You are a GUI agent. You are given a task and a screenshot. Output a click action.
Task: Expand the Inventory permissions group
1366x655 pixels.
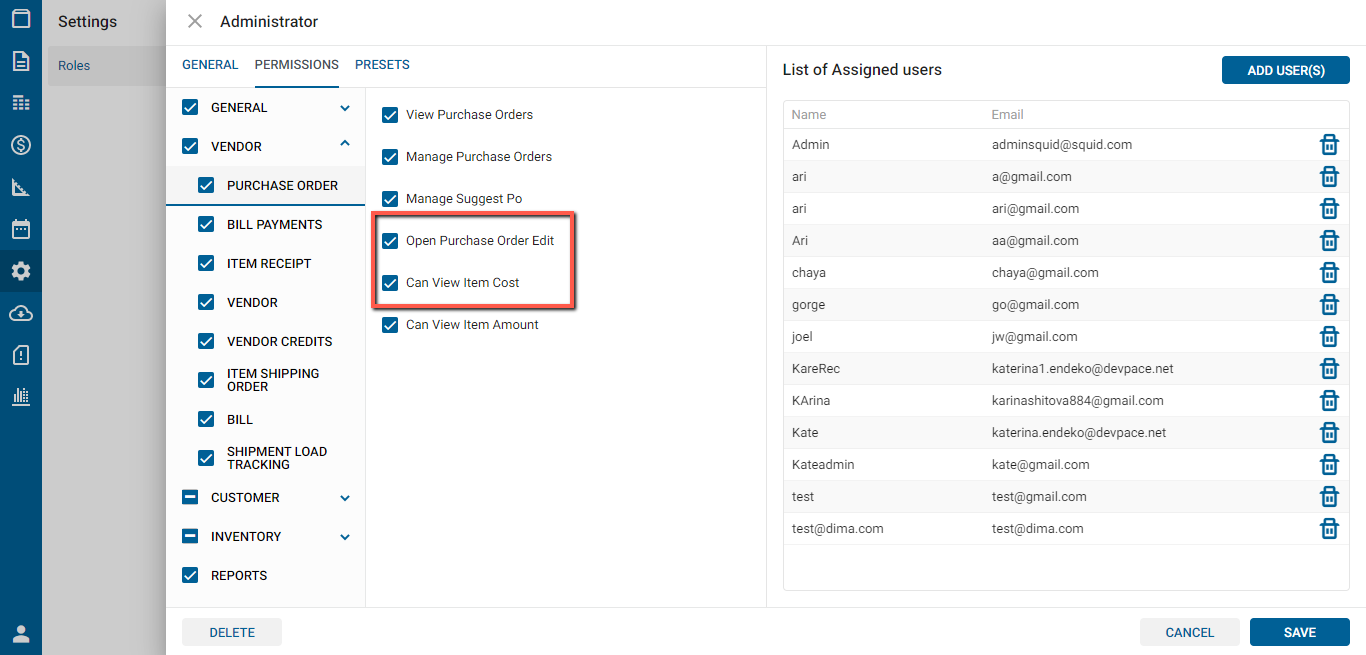(x=345, y=537)
